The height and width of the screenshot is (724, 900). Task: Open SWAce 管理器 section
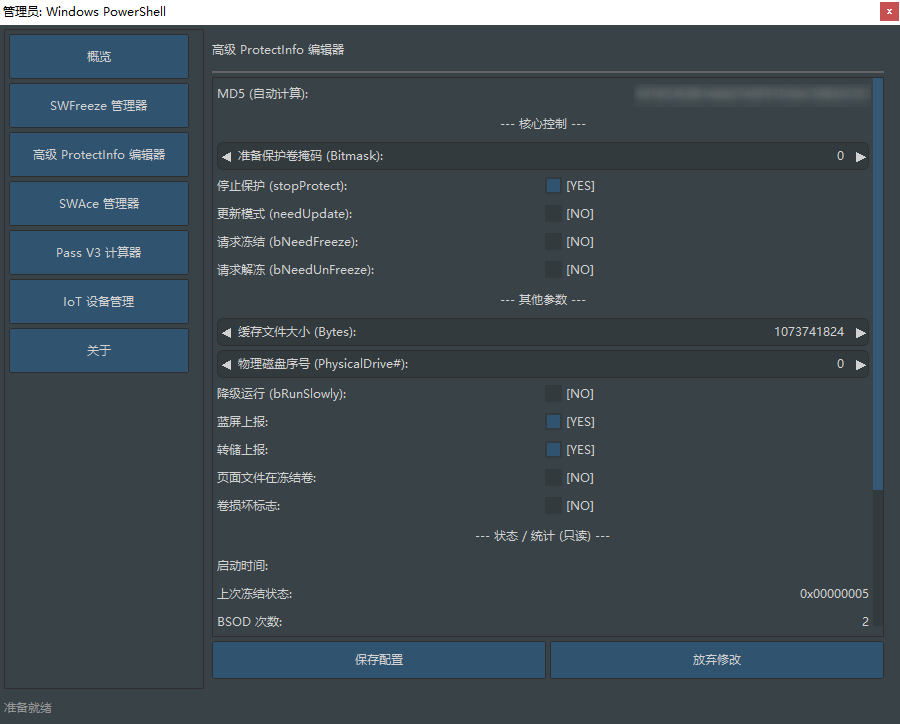pos(99,203)
